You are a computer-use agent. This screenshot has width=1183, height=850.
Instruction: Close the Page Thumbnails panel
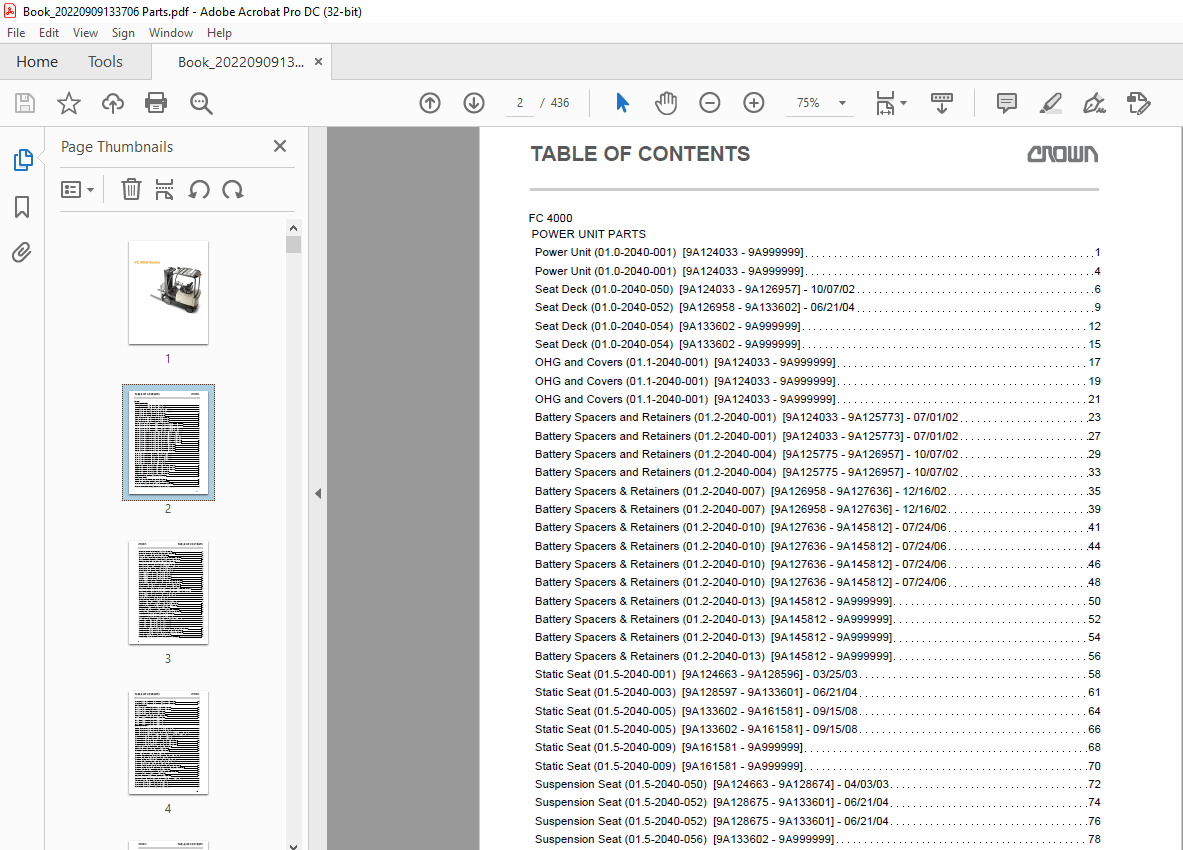(280, 146)
